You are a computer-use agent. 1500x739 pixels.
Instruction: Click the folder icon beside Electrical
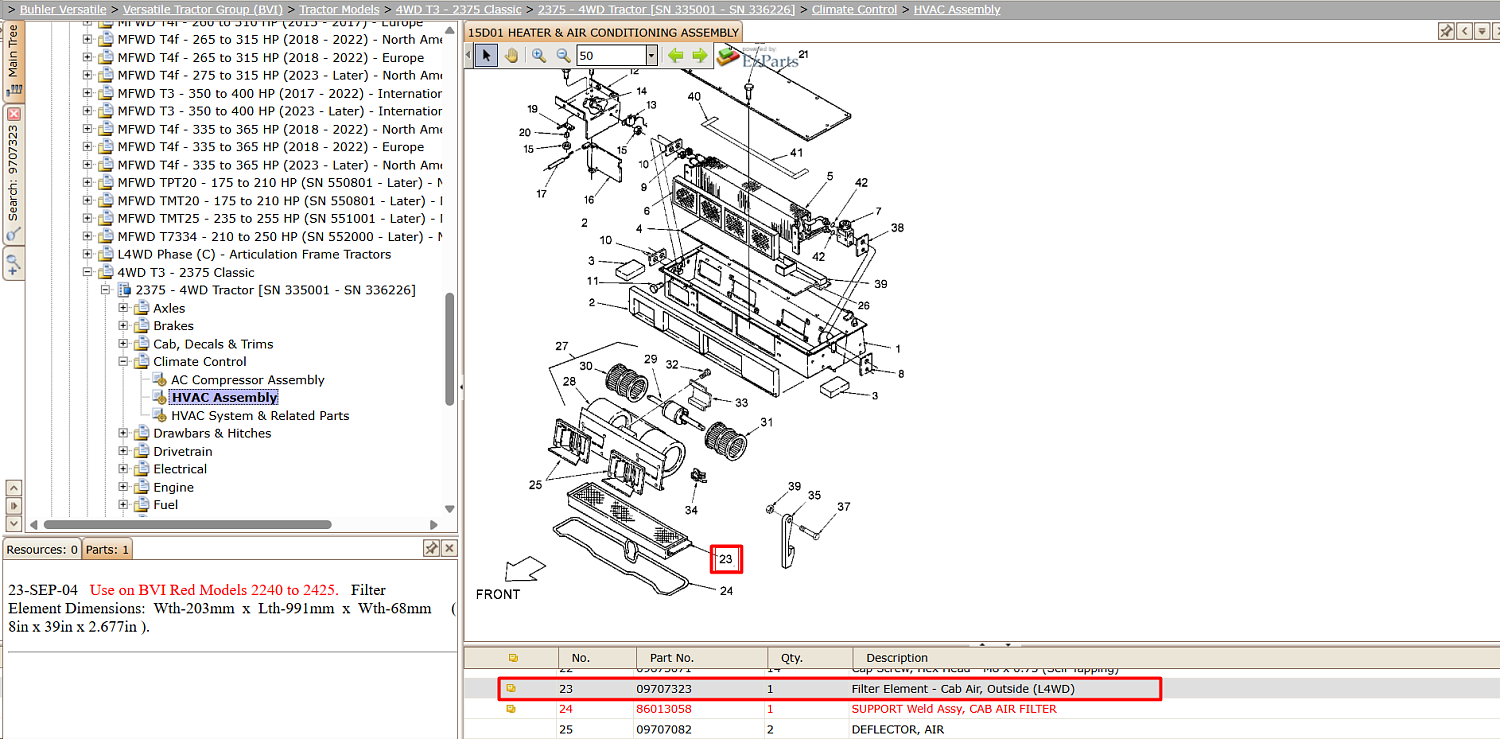(x=142, y=469)
